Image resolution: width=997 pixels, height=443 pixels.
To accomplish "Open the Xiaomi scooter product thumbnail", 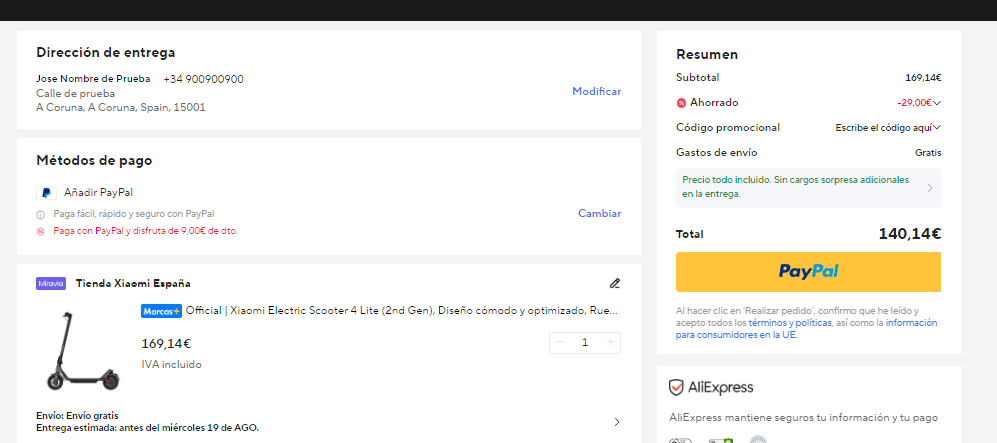I will 83,351.
